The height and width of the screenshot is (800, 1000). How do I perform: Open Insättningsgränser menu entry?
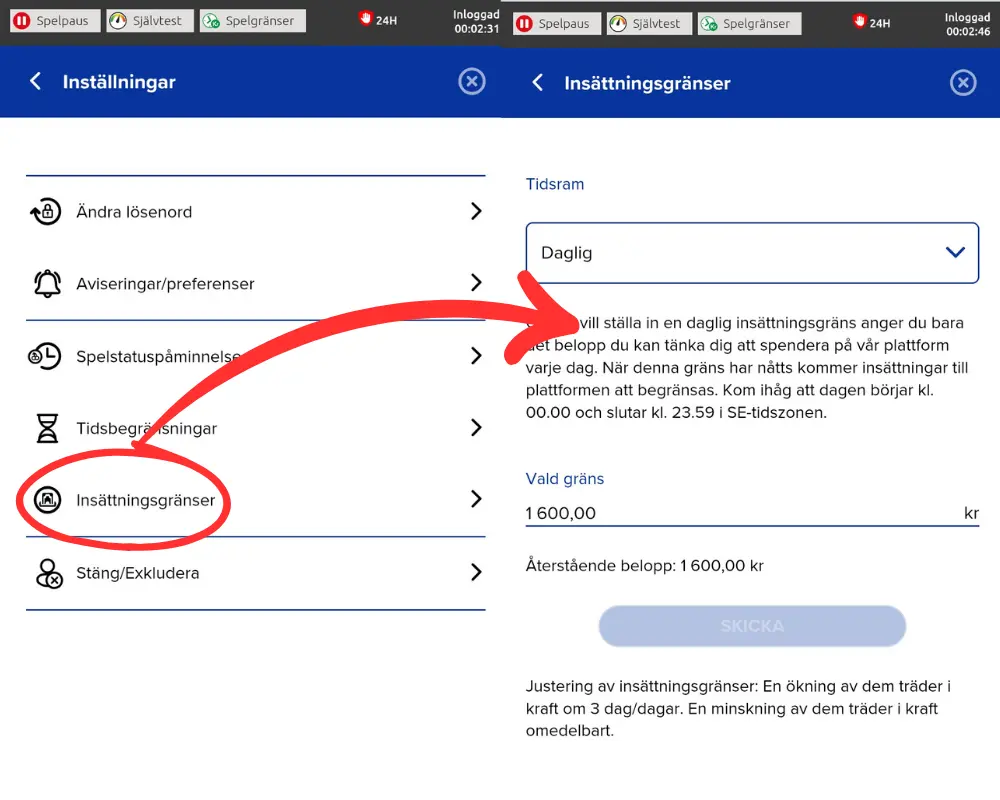pyautogui.click(x=256, y=500)
